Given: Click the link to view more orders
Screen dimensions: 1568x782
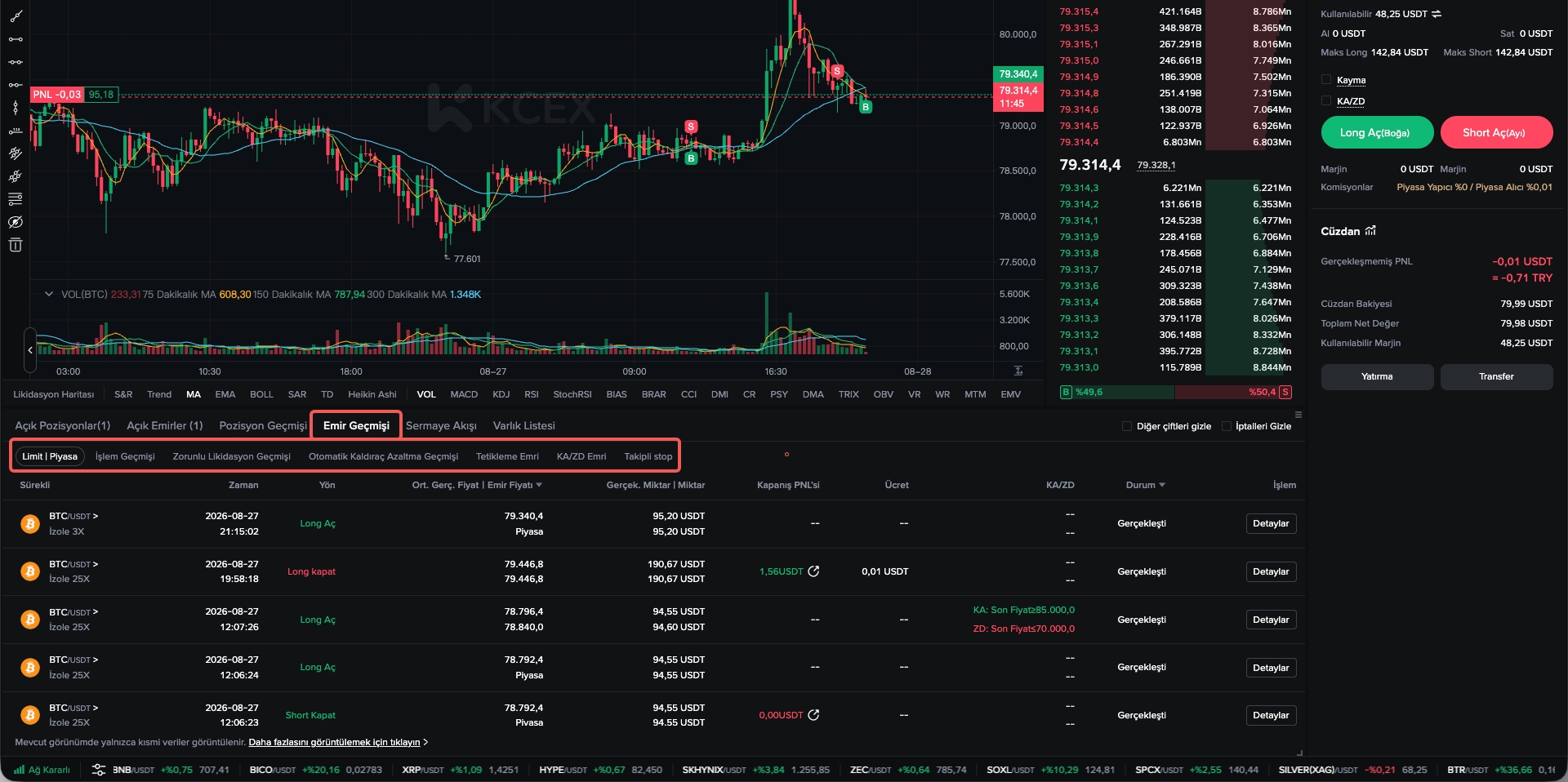Looking at the screenshot, I should (x=334, y=742).
